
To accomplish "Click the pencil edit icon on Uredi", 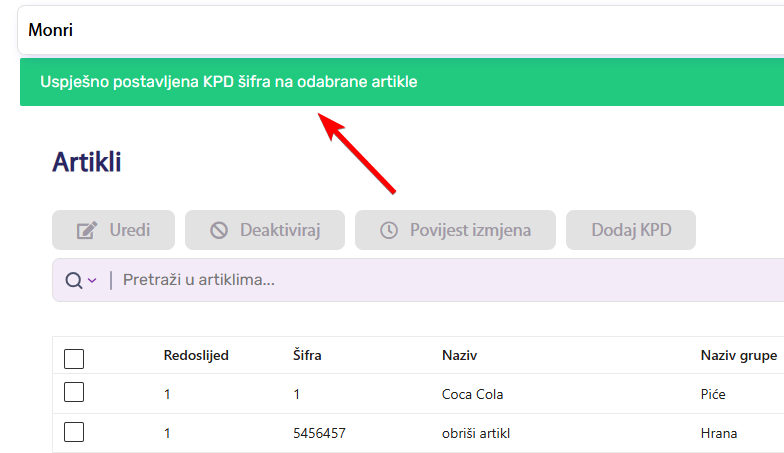I will [x=86, y=230].
